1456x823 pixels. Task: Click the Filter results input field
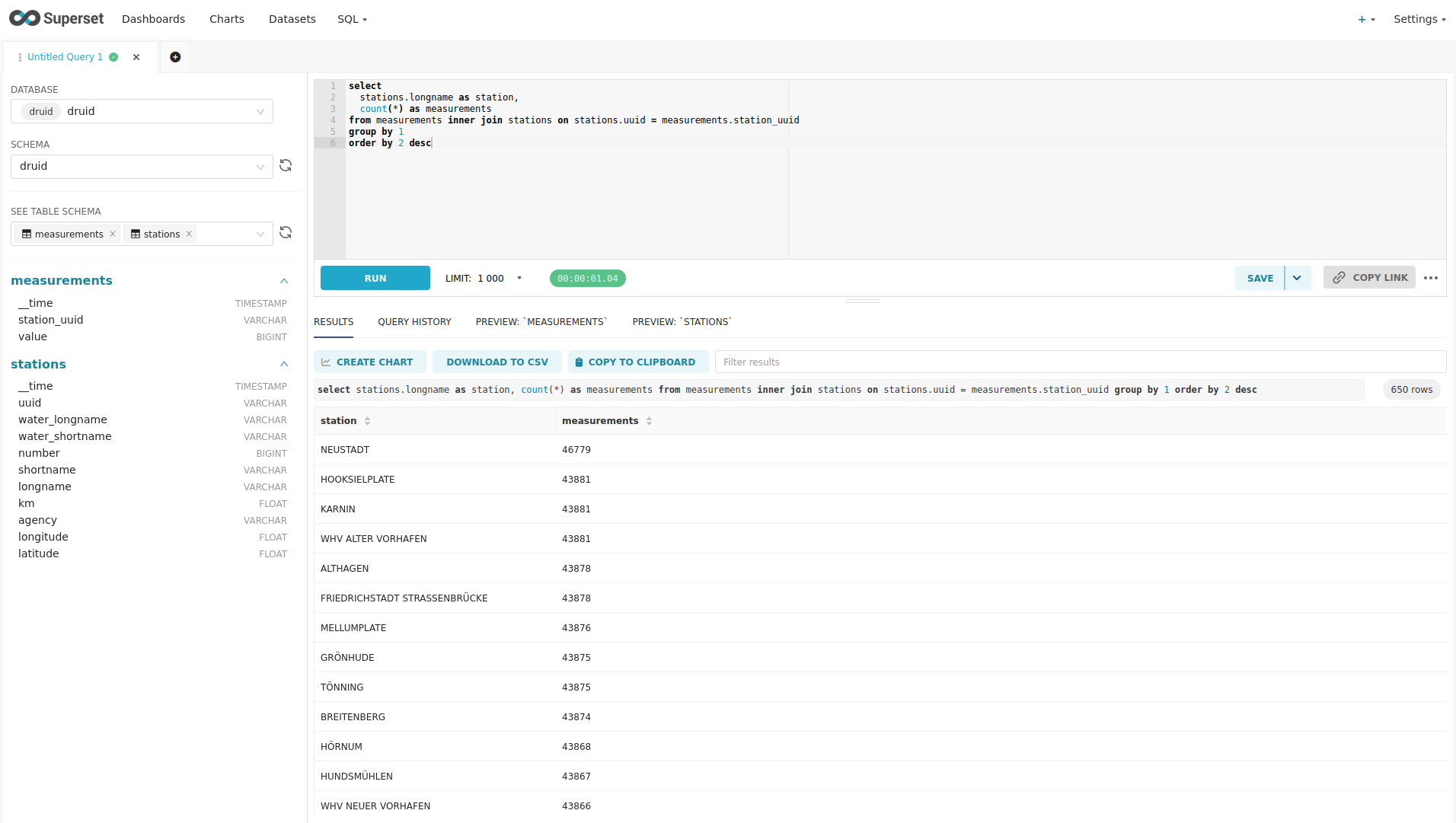pyautogui.click(x=1079, y=362)
